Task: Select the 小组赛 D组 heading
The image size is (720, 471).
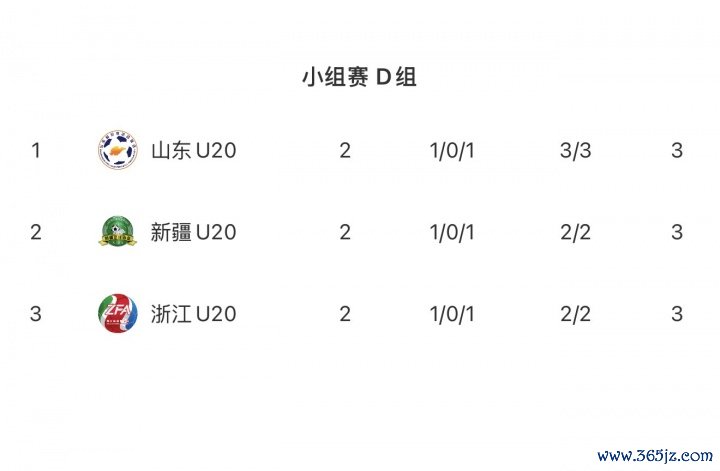Action: pyautogui.click(x=359, y=77)
